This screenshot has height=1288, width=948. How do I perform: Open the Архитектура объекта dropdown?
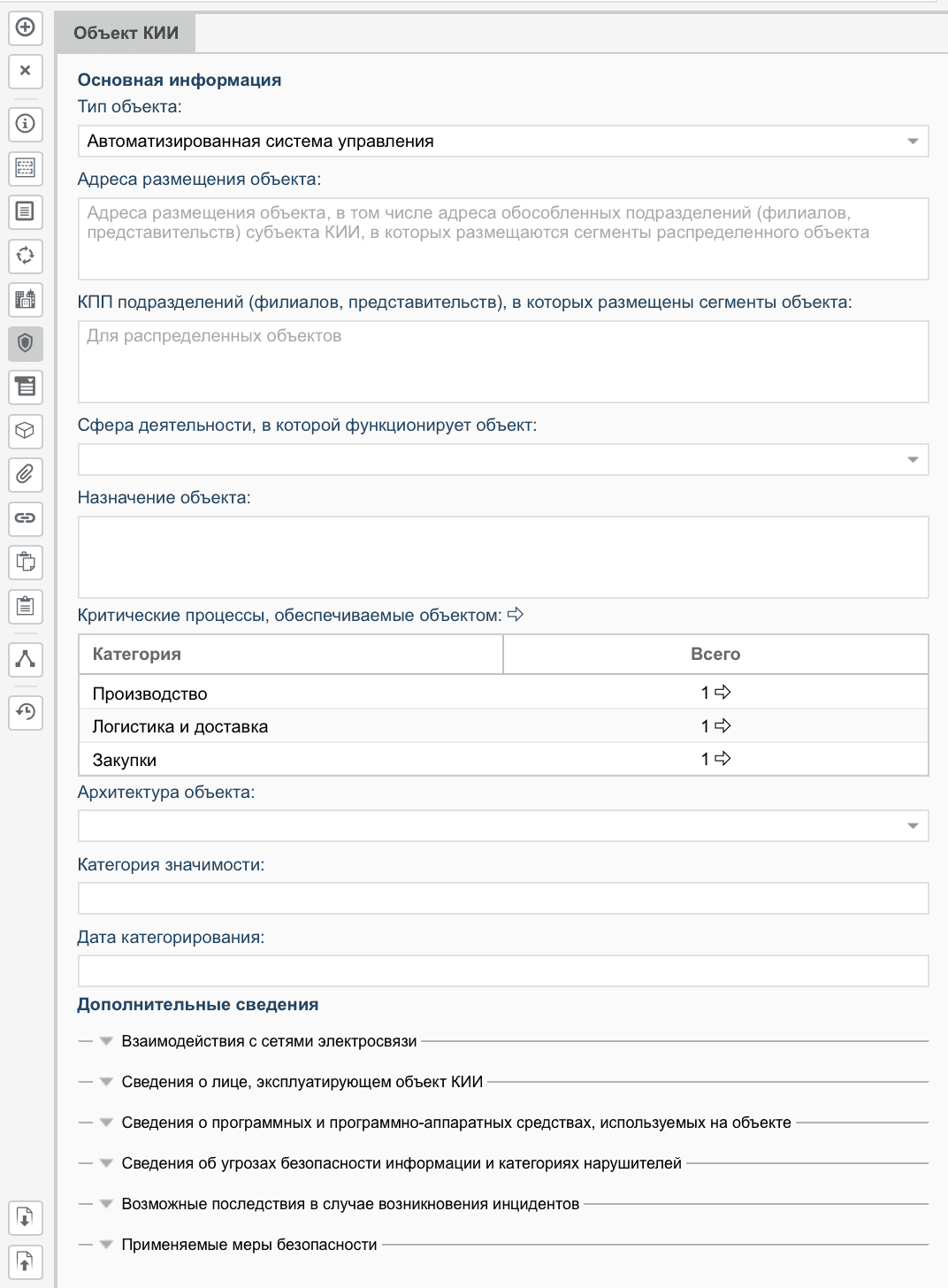[x=913, y=826]
